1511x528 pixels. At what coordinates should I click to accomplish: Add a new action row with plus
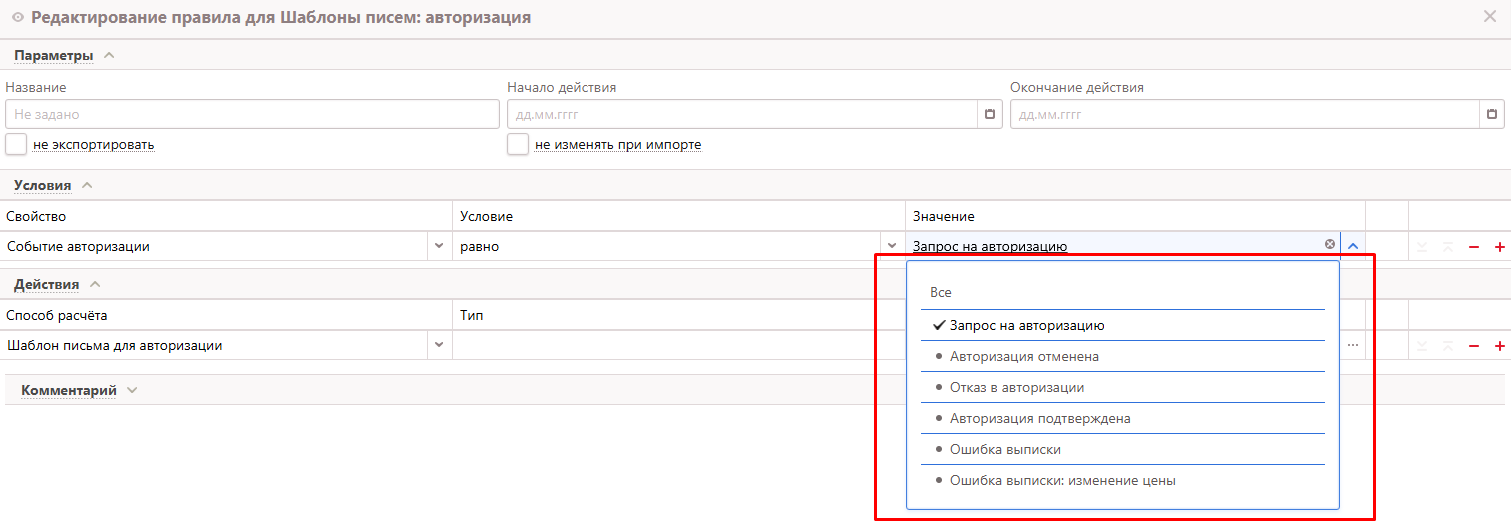[x=1499, y=346]
